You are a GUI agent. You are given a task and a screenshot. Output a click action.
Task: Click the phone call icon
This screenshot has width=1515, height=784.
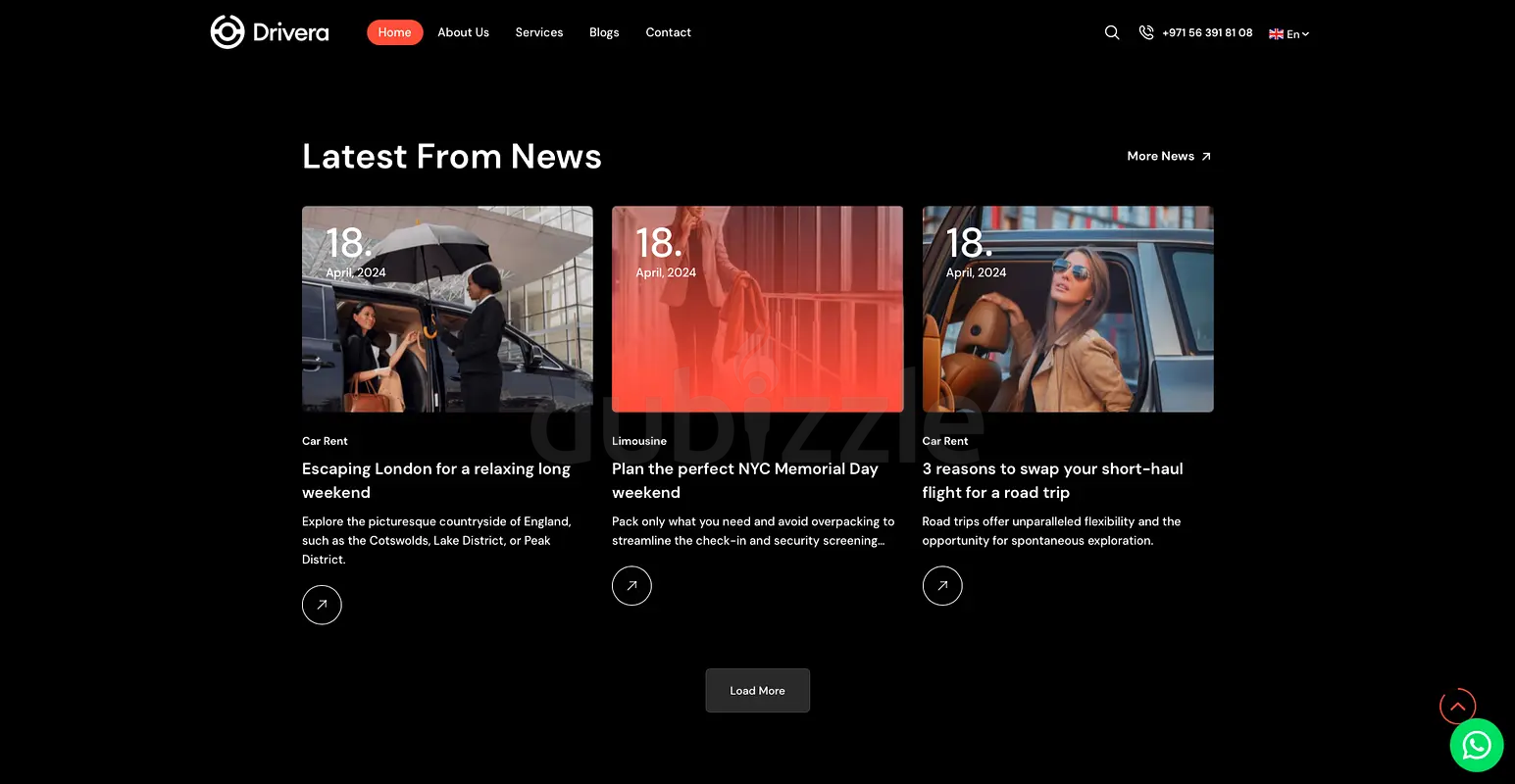click(1145, 32)
